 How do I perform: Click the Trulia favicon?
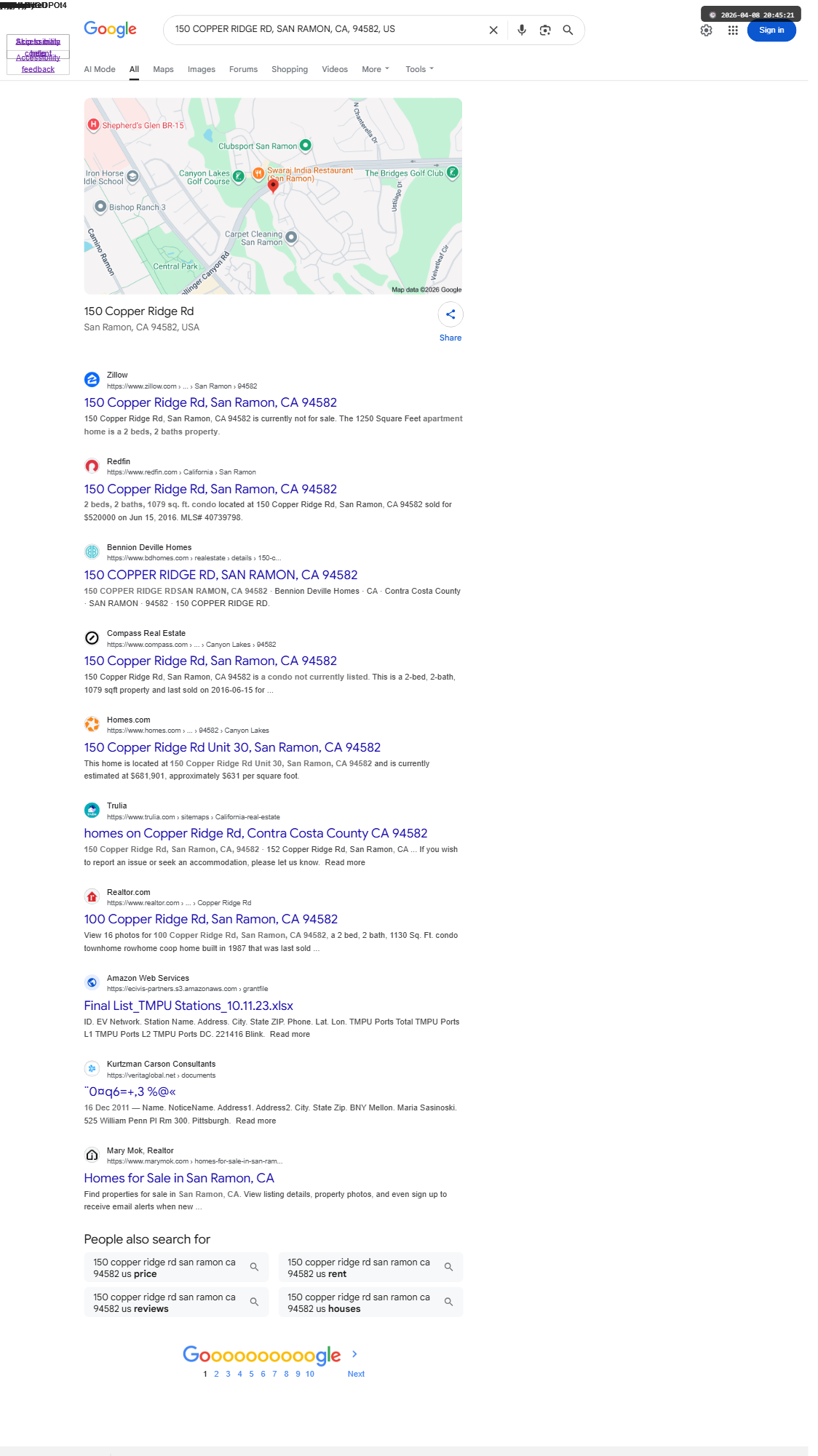click(92, 811)
